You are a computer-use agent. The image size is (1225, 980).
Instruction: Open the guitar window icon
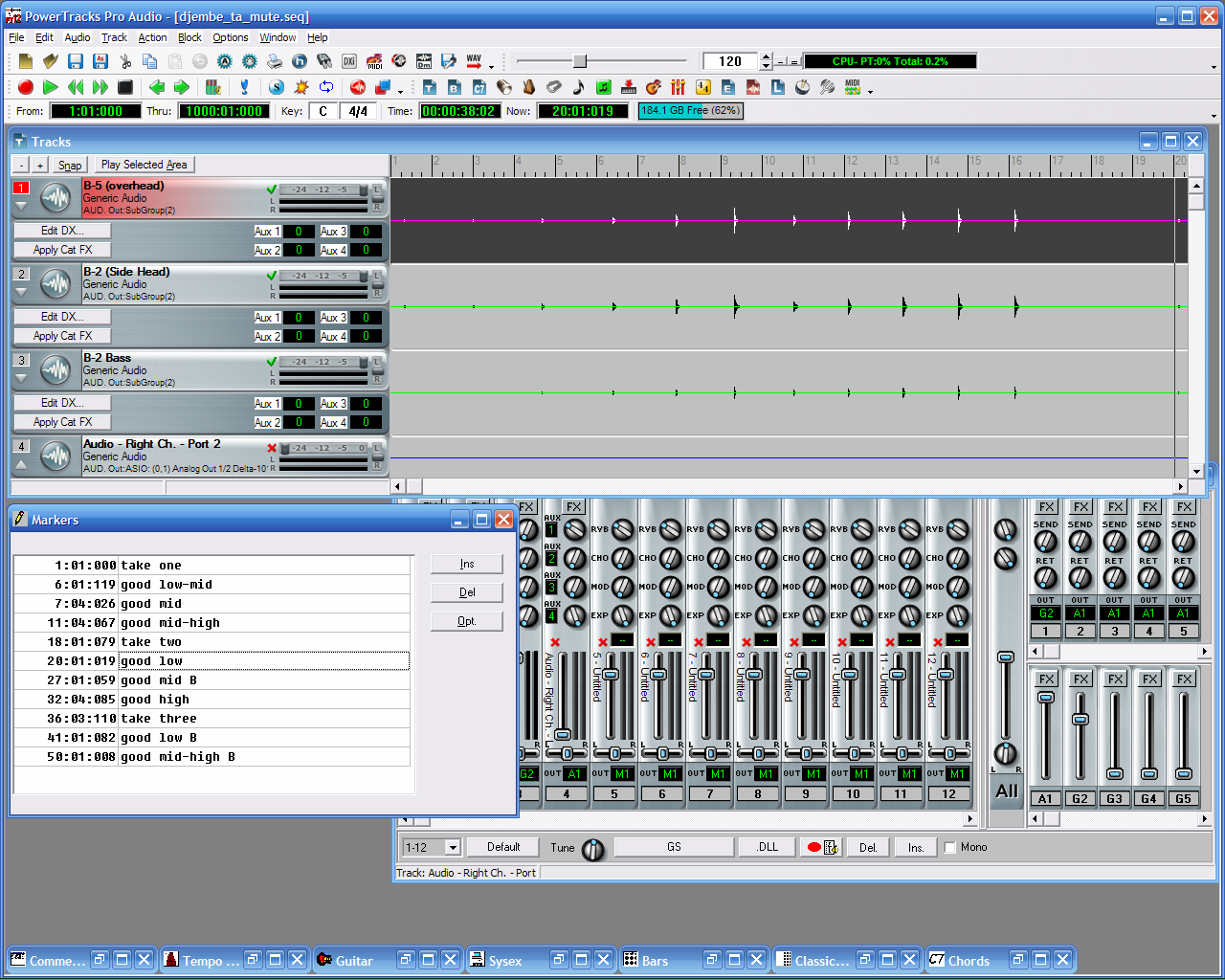654,87
